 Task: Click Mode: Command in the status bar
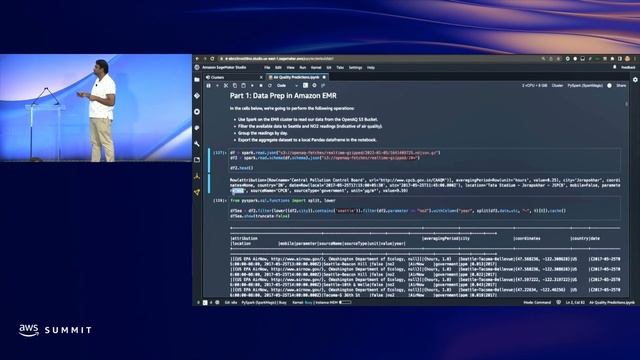point(537,302)
